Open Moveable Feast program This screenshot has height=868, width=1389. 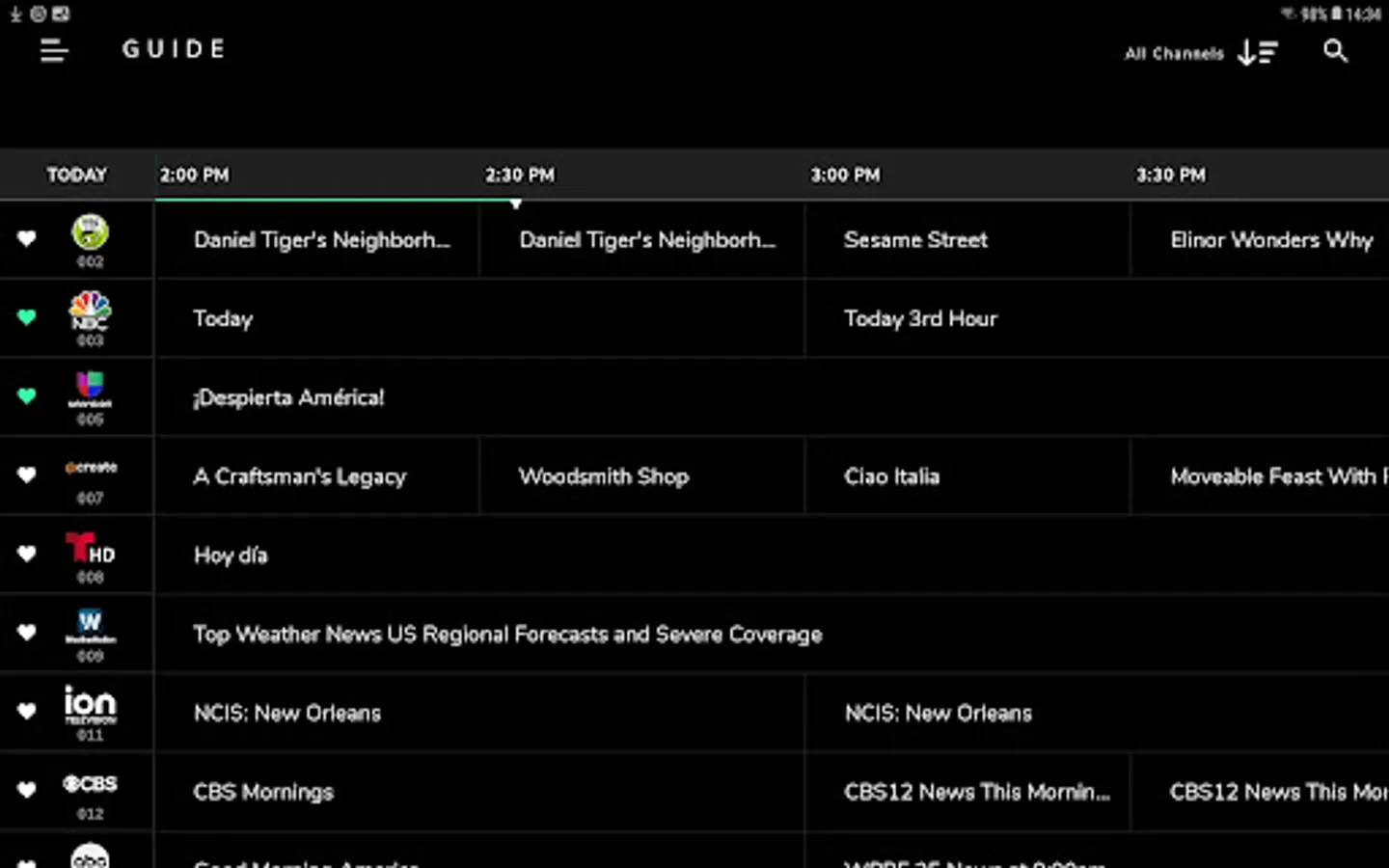pyautogui.click(x=1260, y=476)
